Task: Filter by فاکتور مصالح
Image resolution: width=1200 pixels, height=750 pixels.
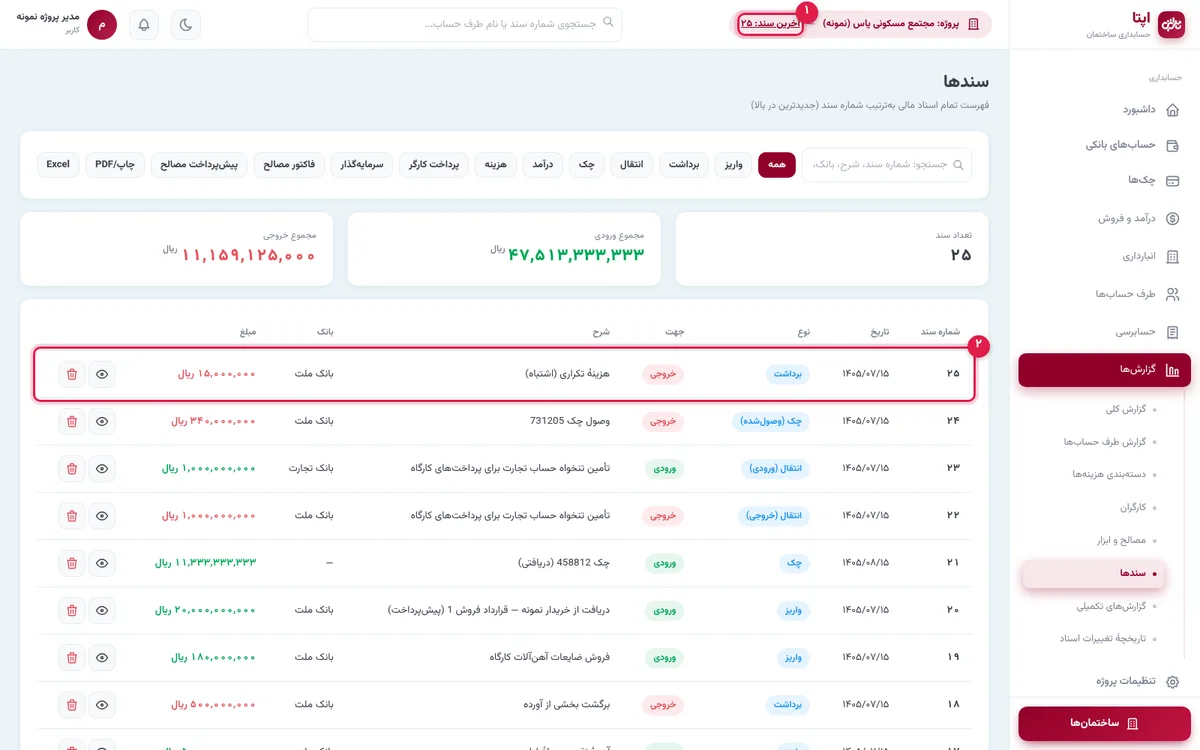Action: click(x=290, y=165)
